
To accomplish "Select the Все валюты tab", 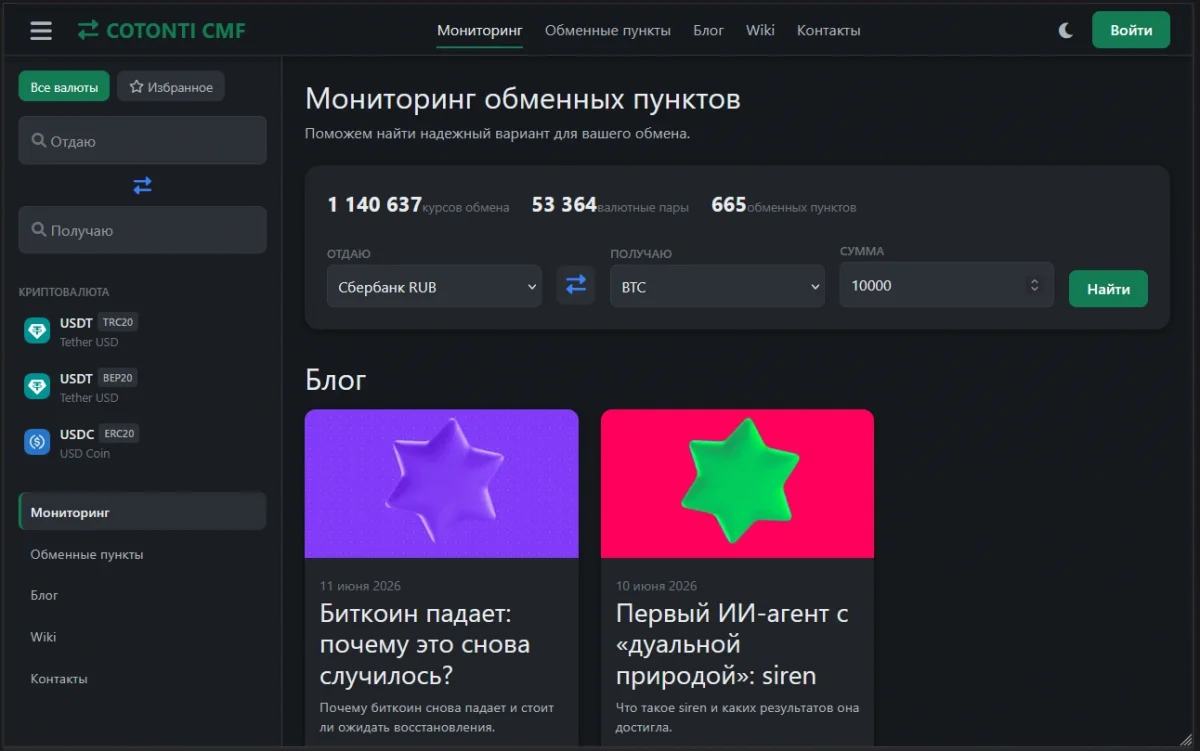I will 64,87.
